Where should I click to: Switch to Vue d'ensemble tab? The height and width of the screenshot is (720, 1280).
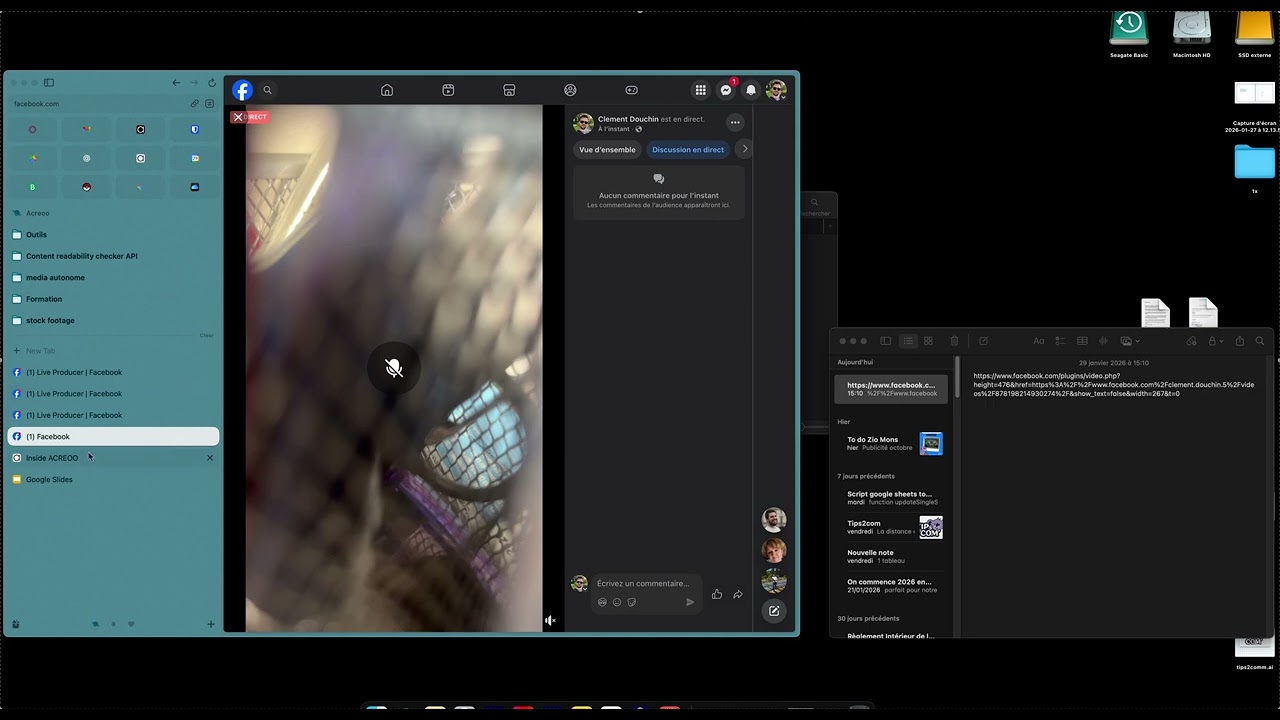click(607, 150)
